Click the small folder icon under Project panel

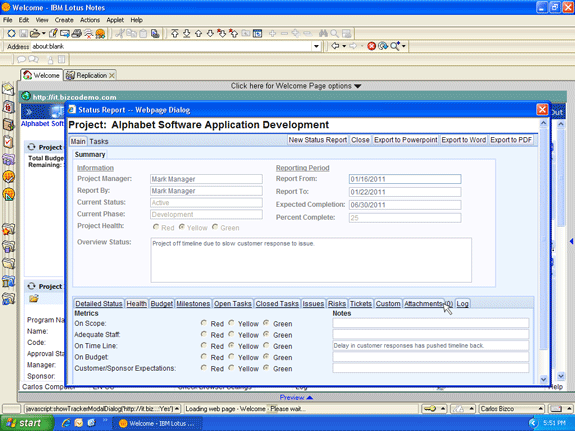point(34,299)
